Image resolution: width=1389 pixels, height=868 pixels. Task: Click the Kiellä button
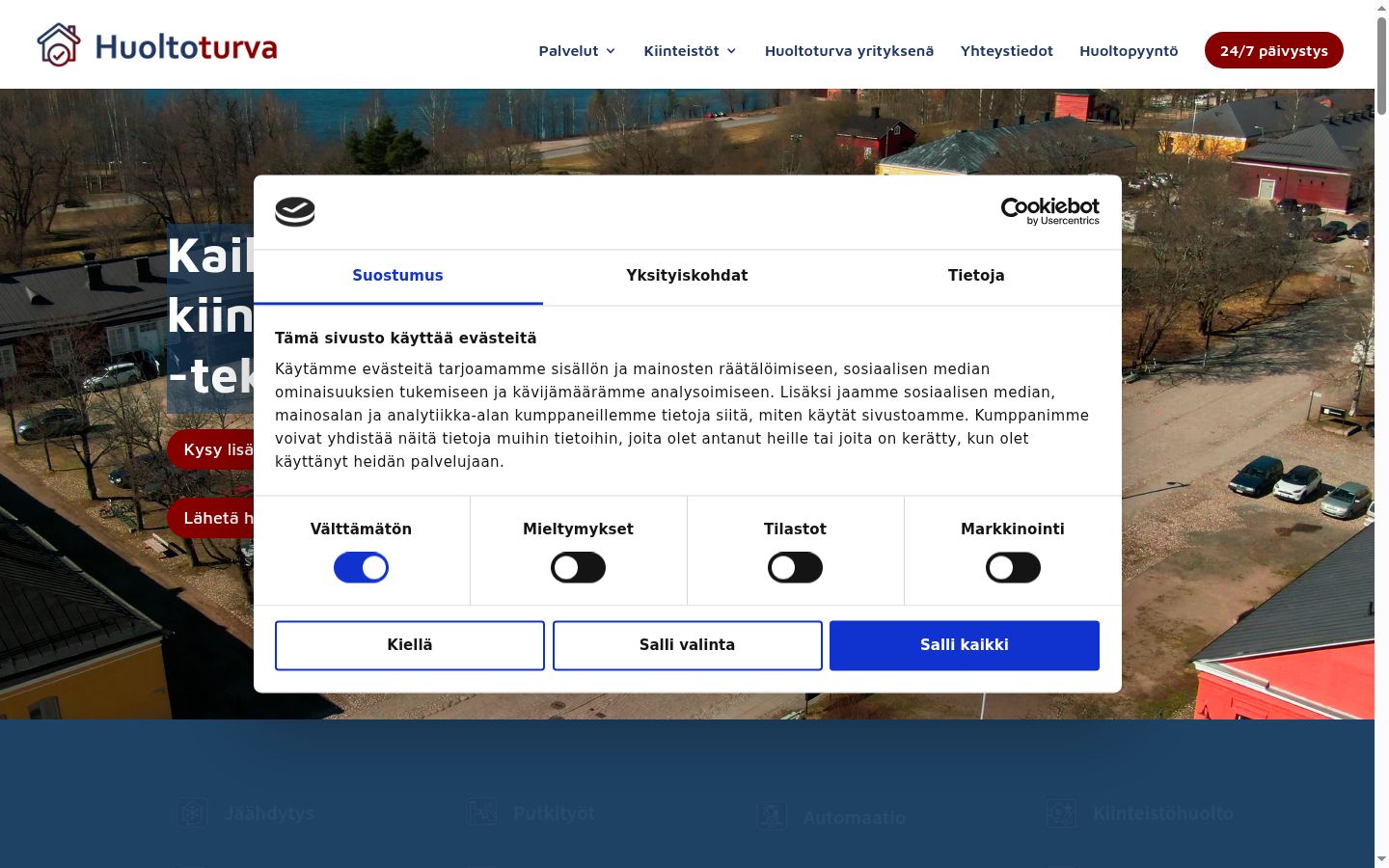coord(410,645)
